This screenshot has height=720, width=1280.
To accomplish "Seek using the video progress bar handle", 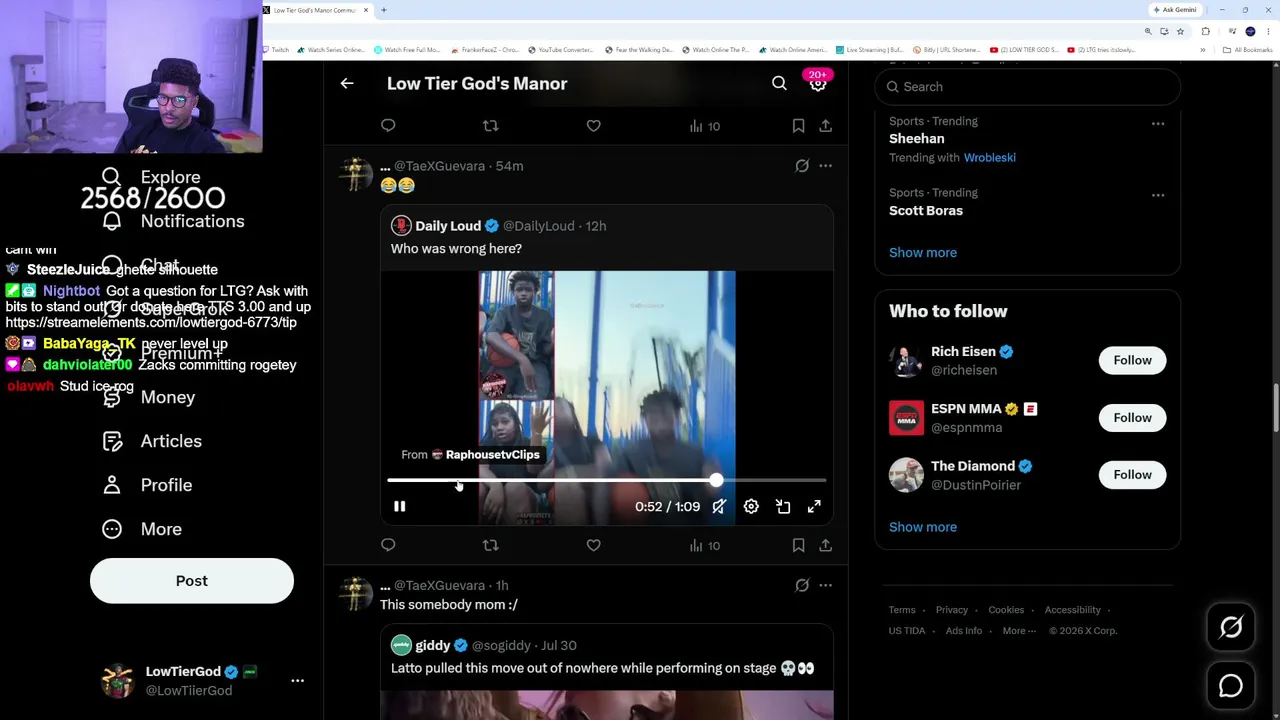I will pyautogui.click(x=716, y=481).
